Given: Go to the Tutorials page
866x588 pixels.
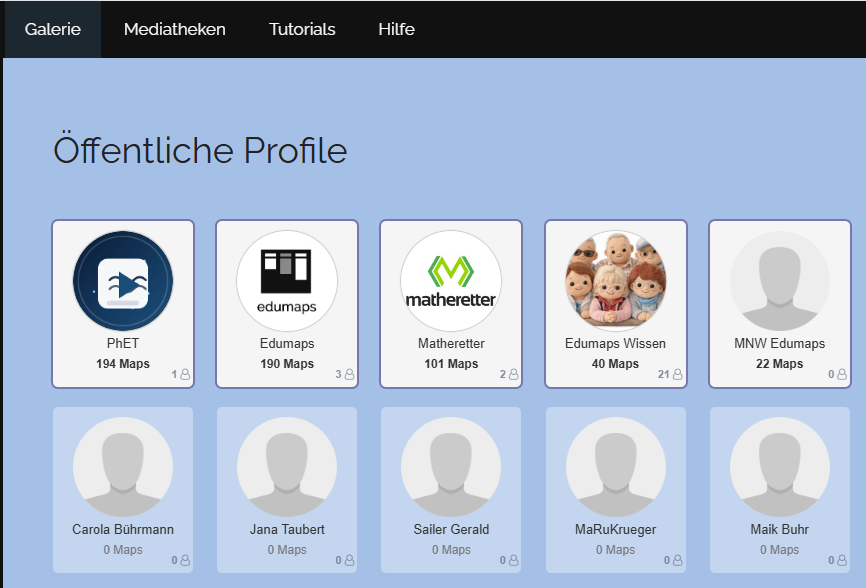Looking at the screenshot, I should click(302, 29).
